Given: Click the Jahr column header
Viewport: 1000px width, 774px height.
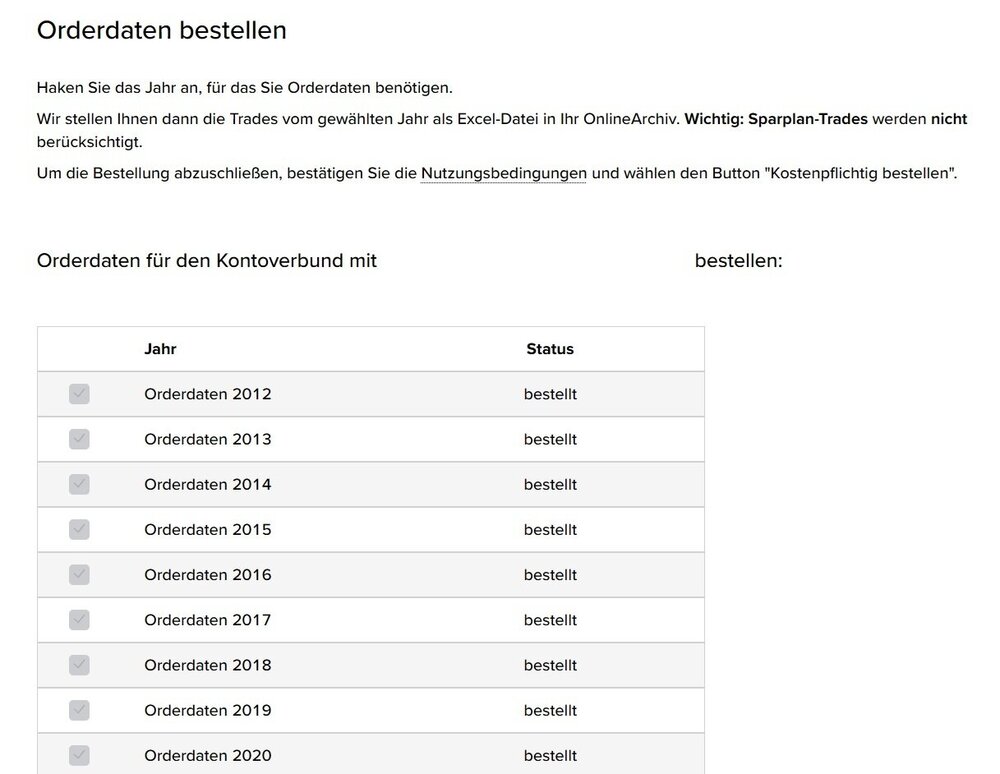Looking at the screenshot, I should point(160,349).
